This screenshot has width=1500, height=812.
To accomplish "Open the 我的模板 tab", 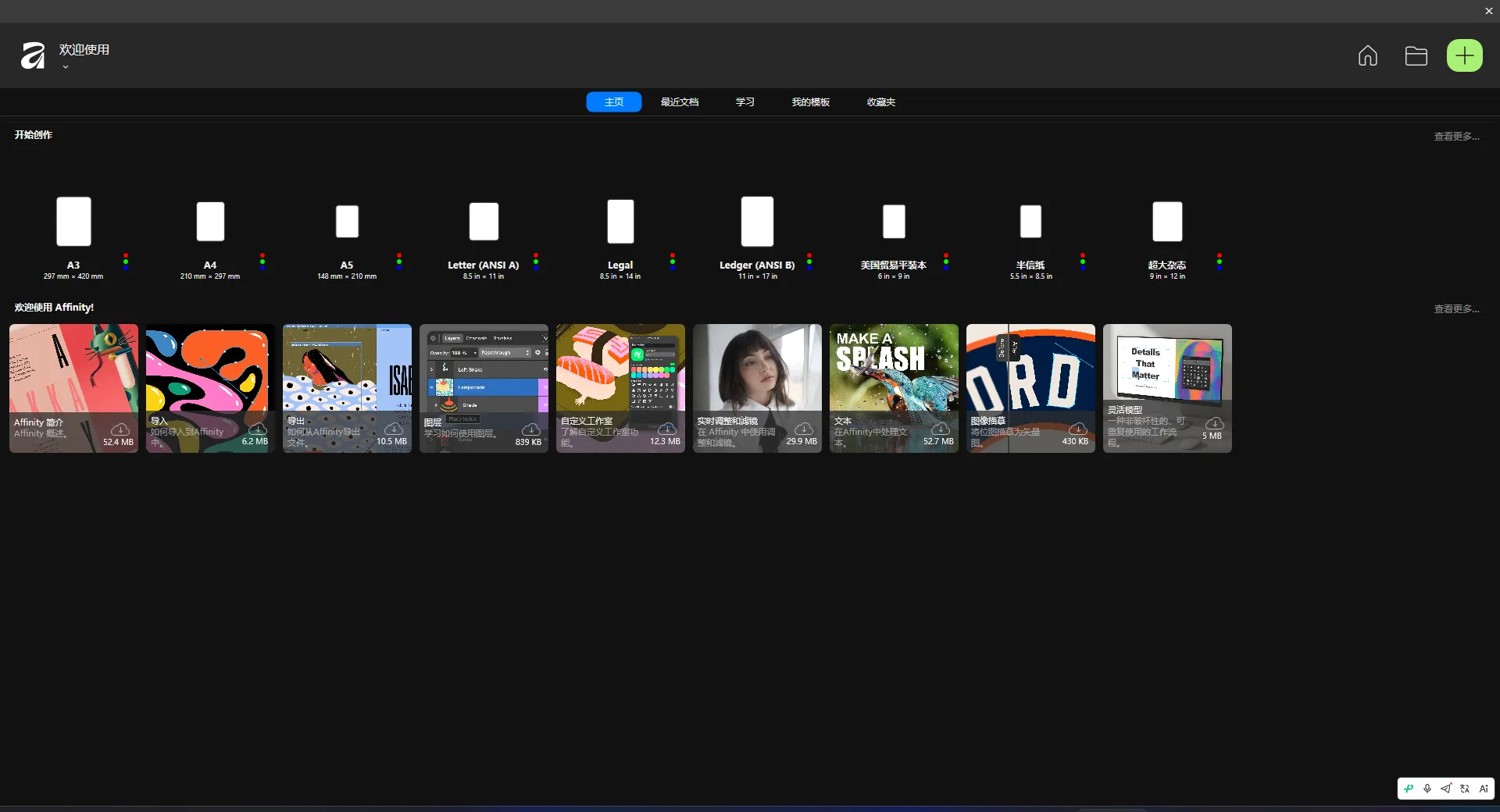I will tap(811, 102).
